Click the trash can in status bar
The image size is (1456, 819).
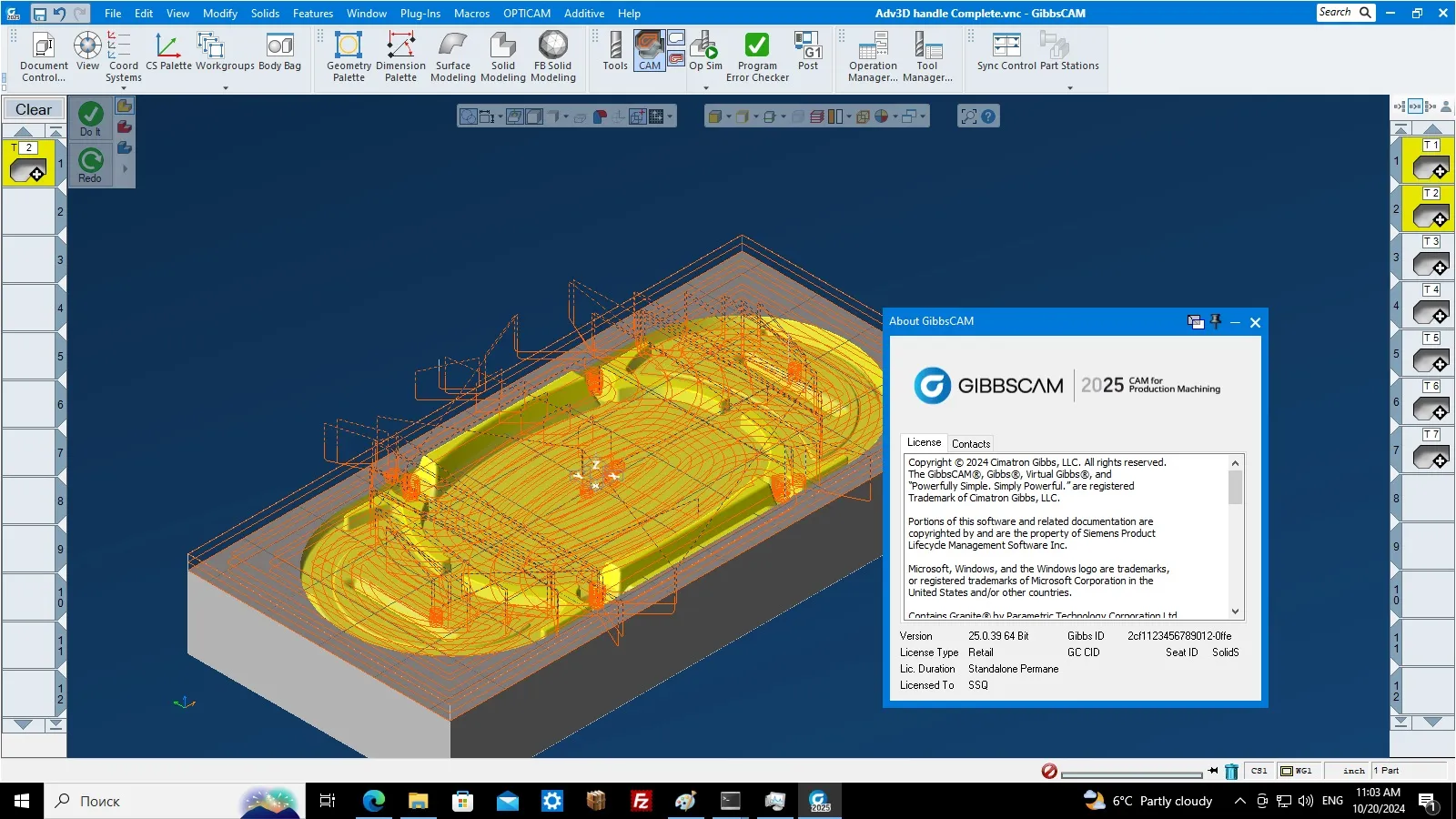(x=1231, y=772)
